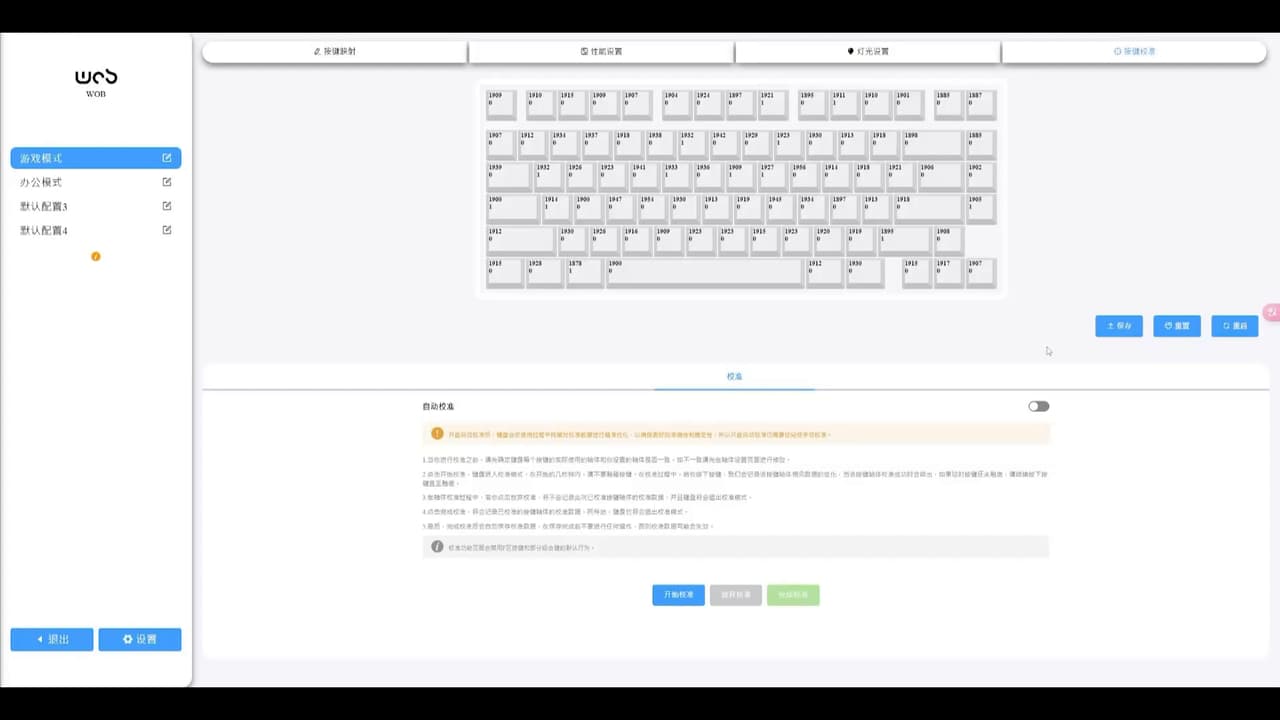The image size is (1280, 720).
Task: Click edit icon beside 默认配置3
Action: tap(167, 206)
